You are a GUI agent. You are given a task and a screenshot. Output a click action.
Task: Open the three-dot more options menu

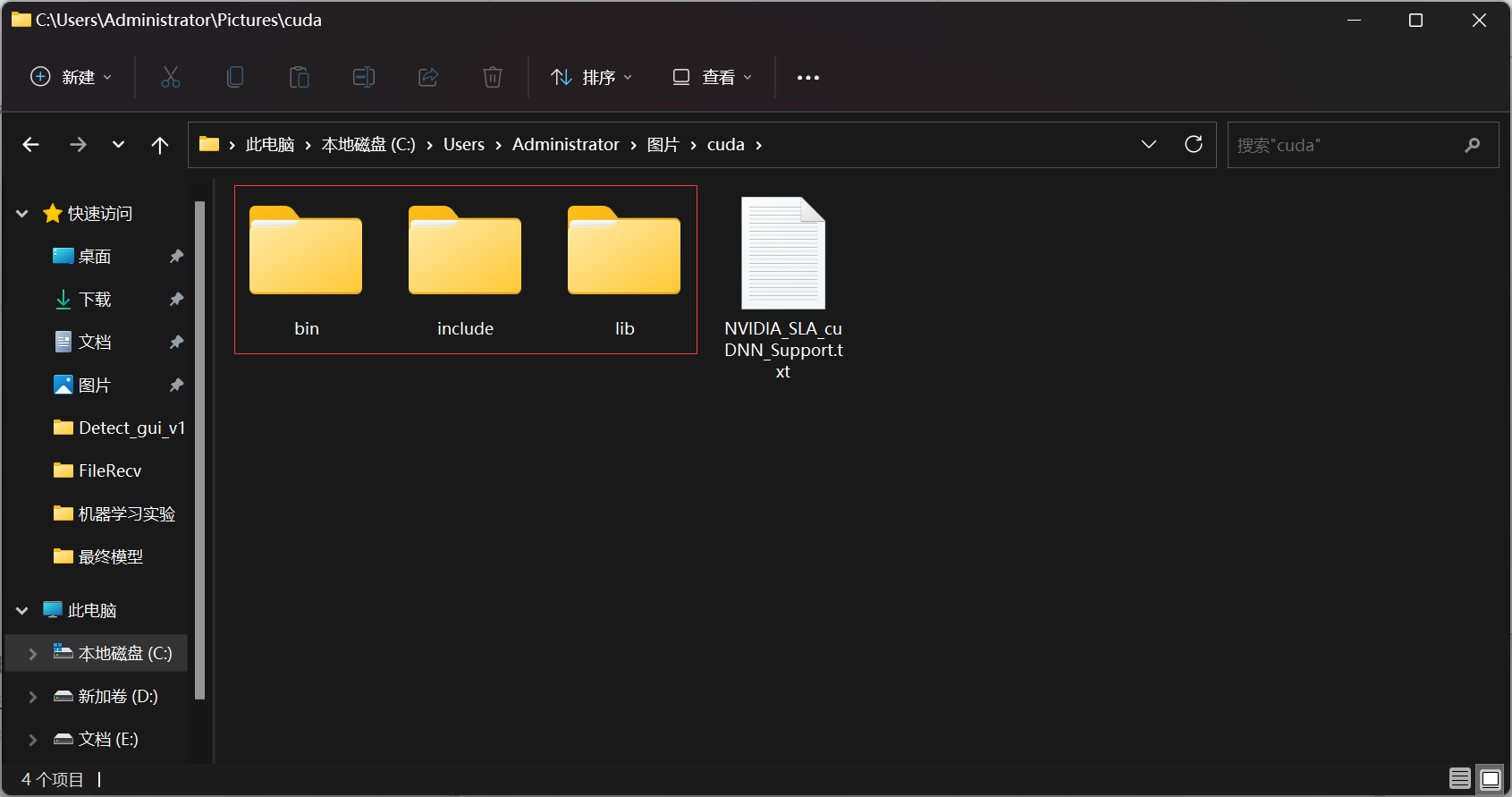pyautogui.click(x=808, y=78)
